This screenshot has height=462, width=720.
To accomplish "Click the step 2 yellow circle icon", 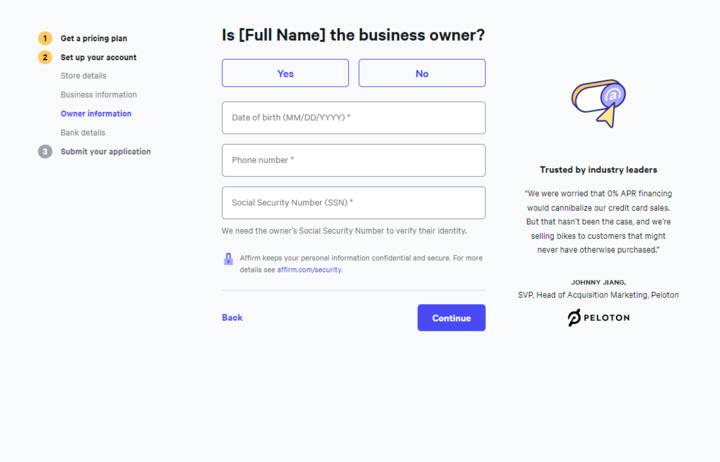I will [45, 57].
